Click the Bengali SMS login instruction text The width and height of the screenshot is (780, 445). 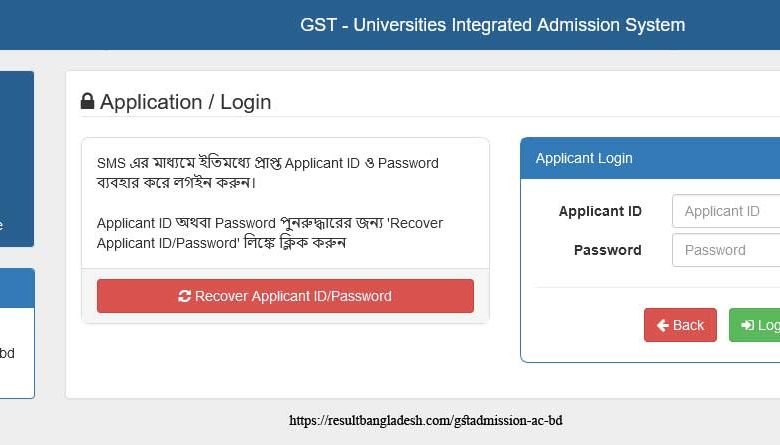[267, 172]
